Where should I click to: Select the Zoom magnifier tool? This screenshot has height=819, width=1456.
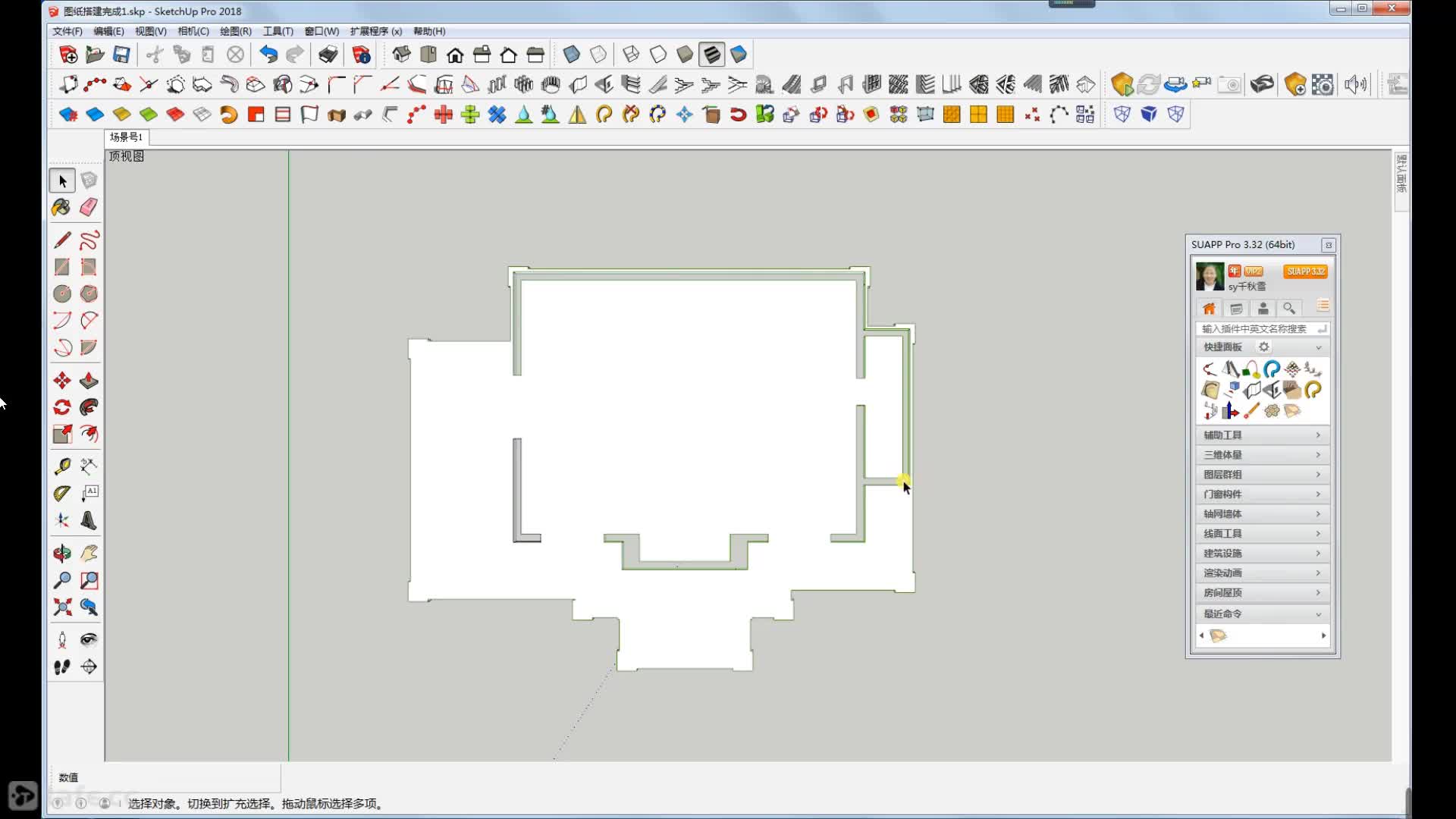pos(62,580)
